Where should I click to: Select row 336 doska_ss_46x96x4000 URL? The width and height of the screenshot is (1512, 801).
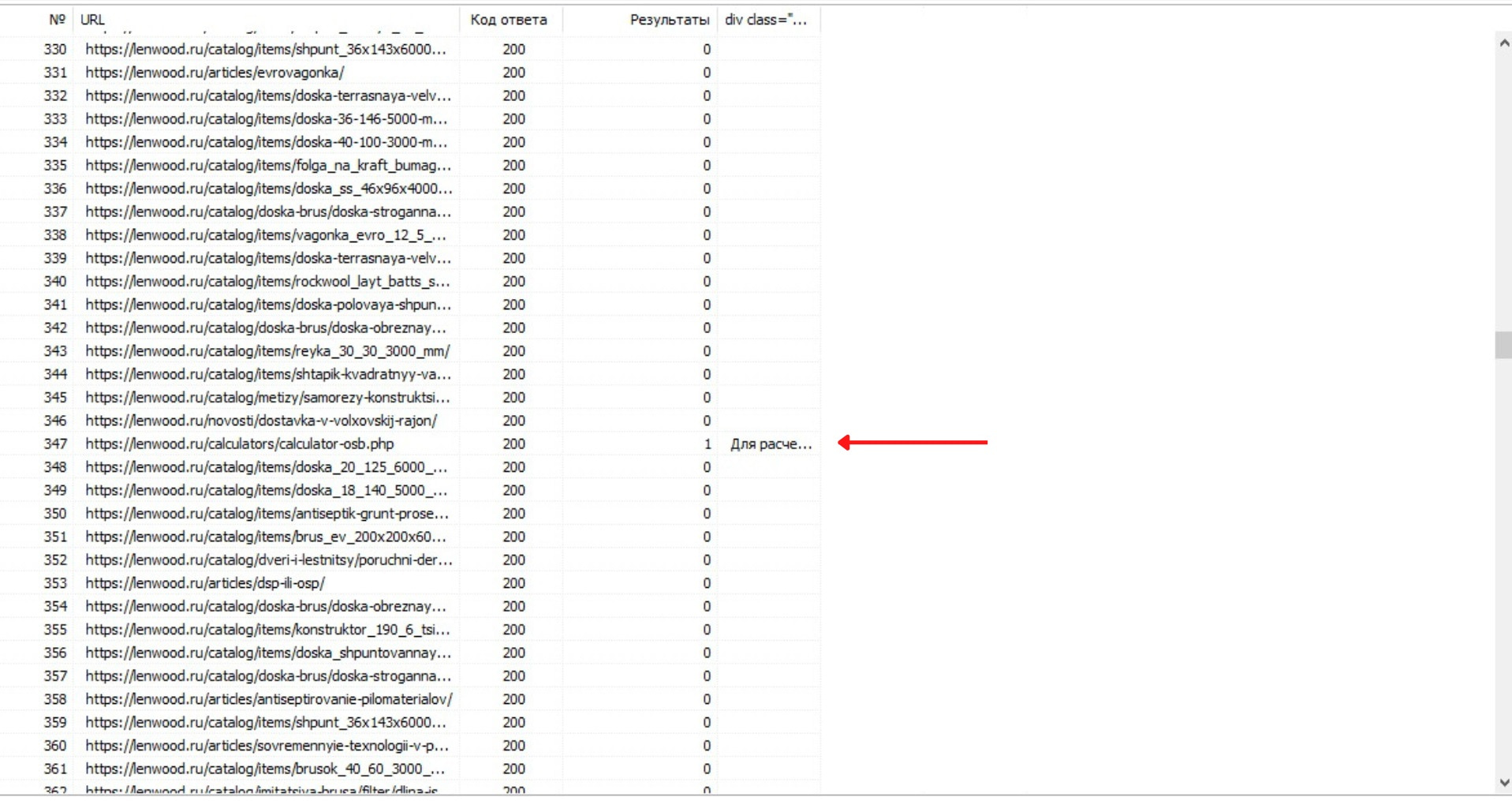(269, 189)
